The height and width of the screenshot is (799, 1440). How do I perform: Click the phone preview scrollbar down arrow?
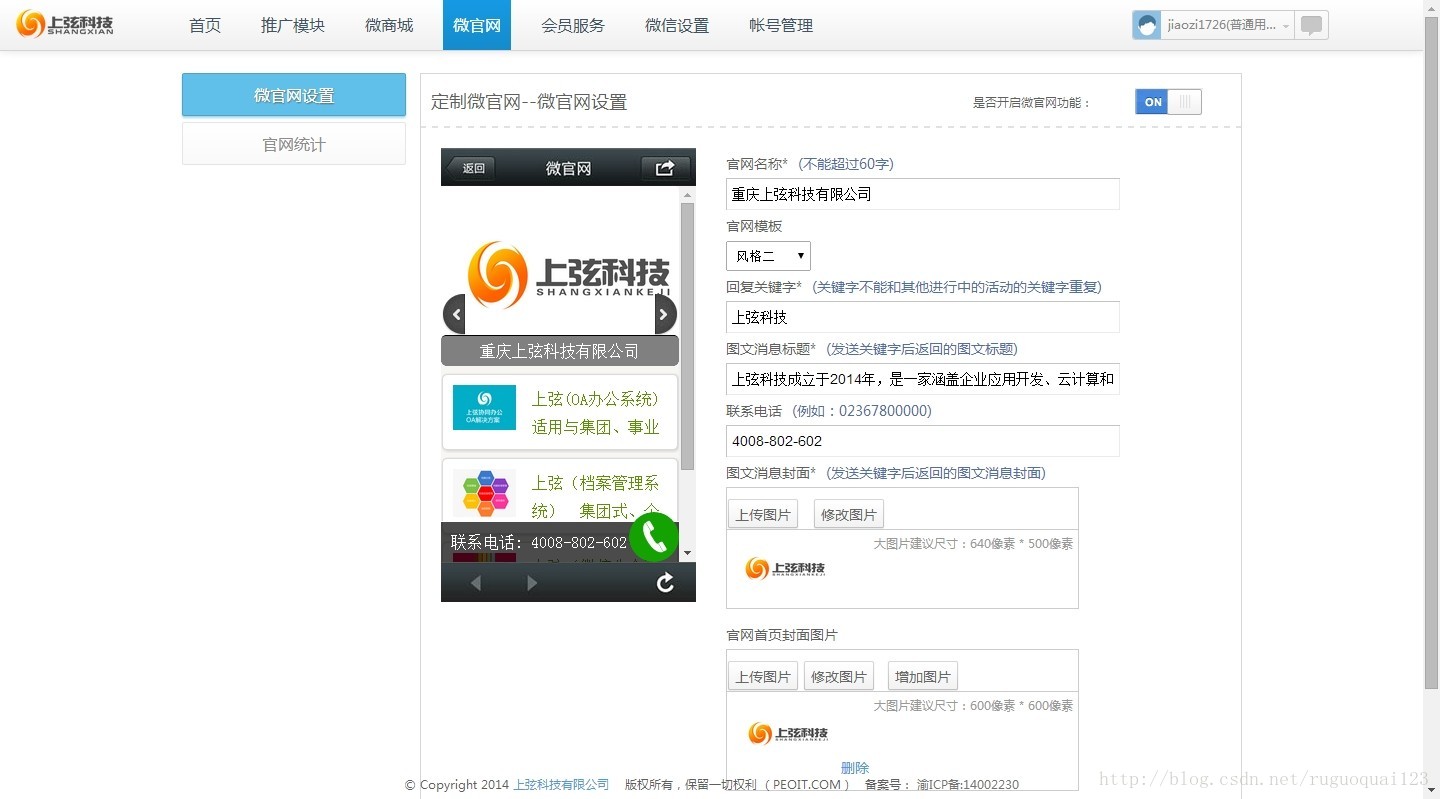click(687, 553)
